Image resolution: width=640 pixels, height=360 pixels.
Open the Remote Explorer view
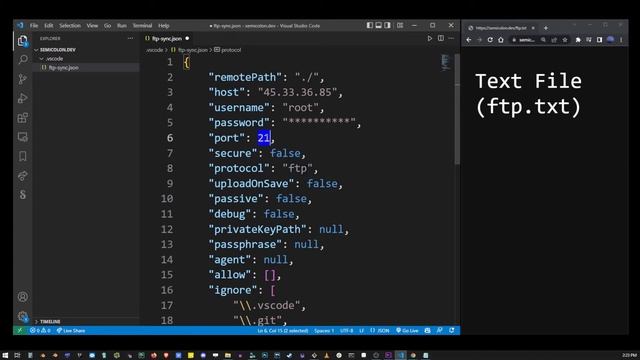coord(23,137)
